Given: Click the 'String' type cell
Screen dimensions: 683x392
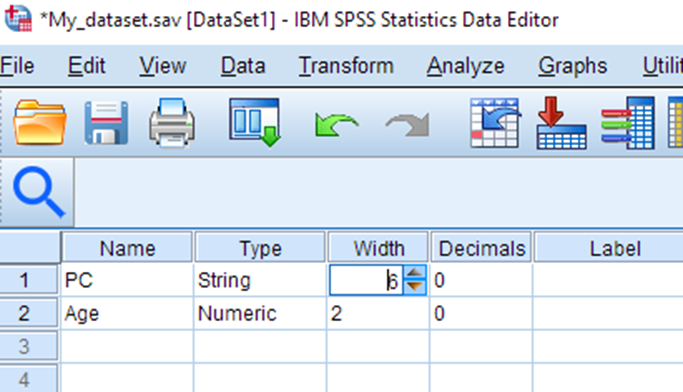Looking at the screenshot, I should [260, 280].
